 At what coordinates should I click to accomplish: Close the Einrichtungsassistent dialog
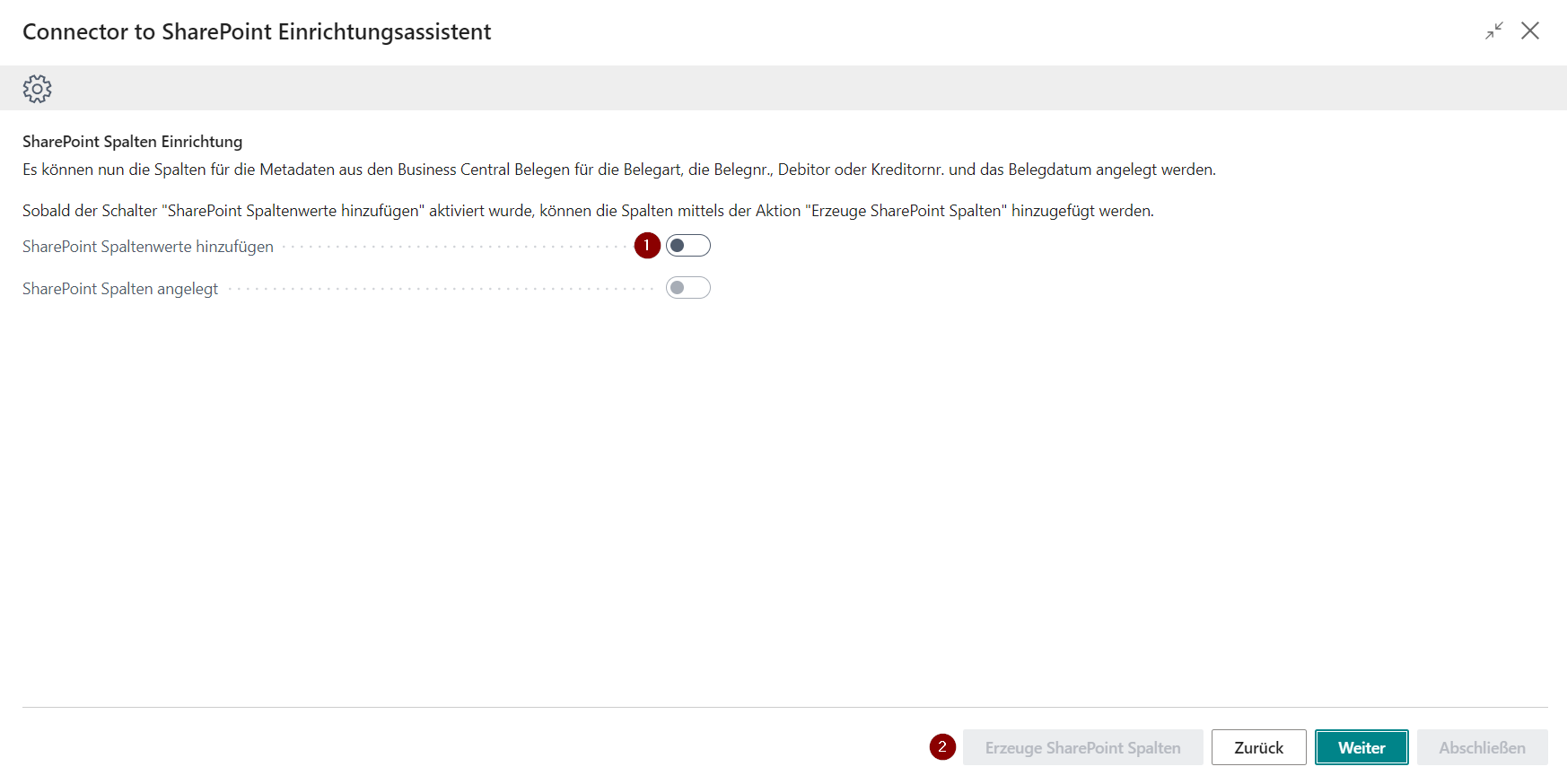click(x=1530, y=31)
